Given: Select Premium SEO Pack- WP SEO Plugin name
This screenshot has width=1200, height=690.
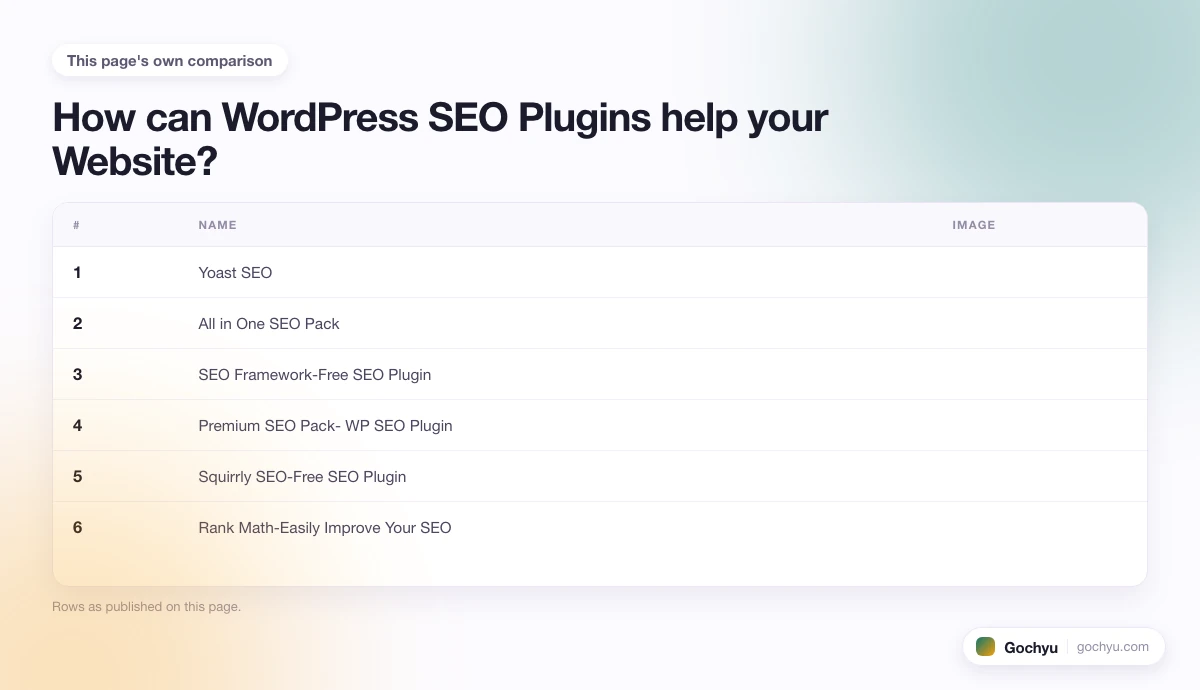Looking at the screenshot, I should pos(325,425).
